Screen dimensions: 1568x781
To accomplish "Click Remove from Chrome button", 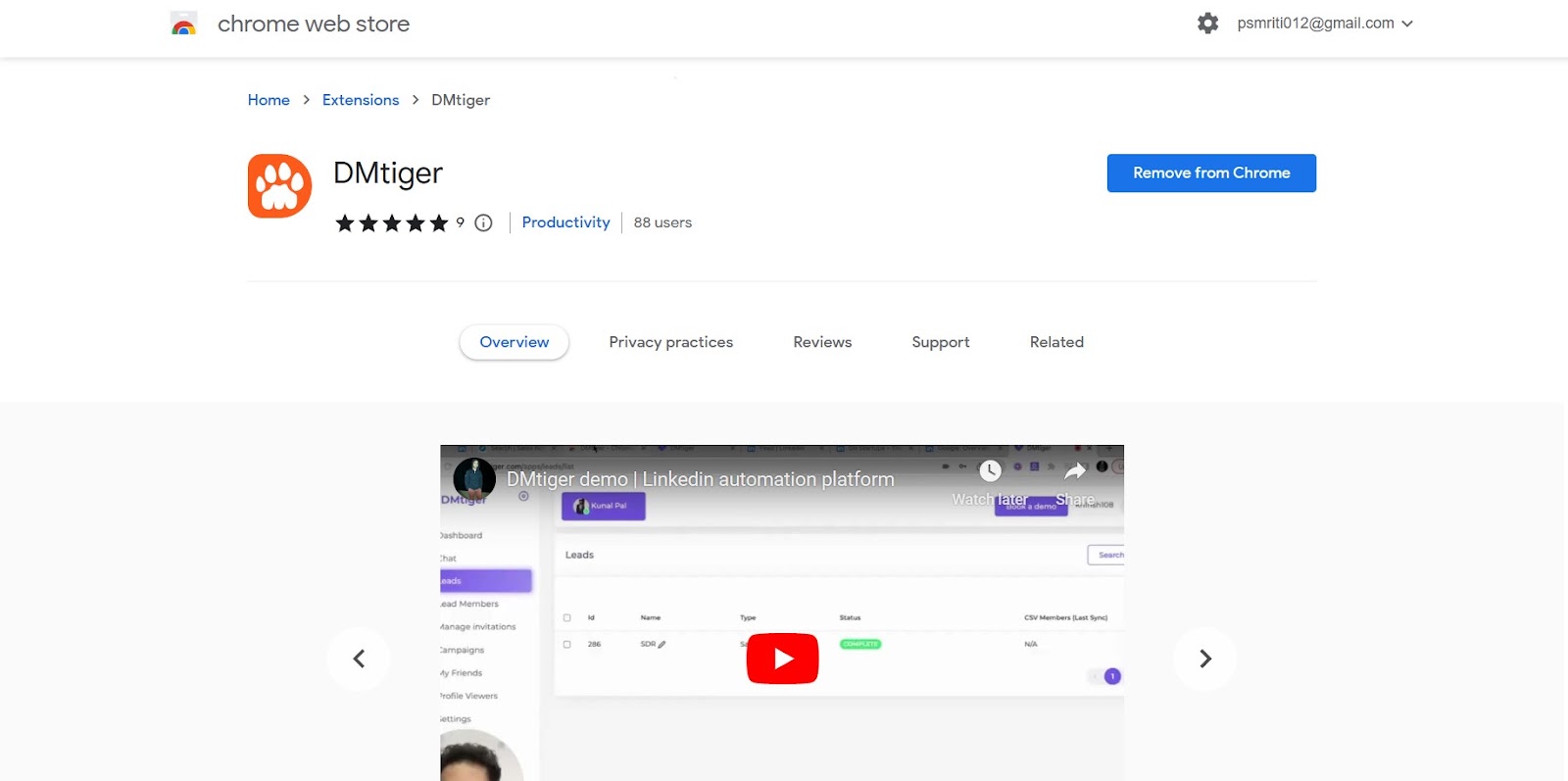I will click(x=1211, y=172).
